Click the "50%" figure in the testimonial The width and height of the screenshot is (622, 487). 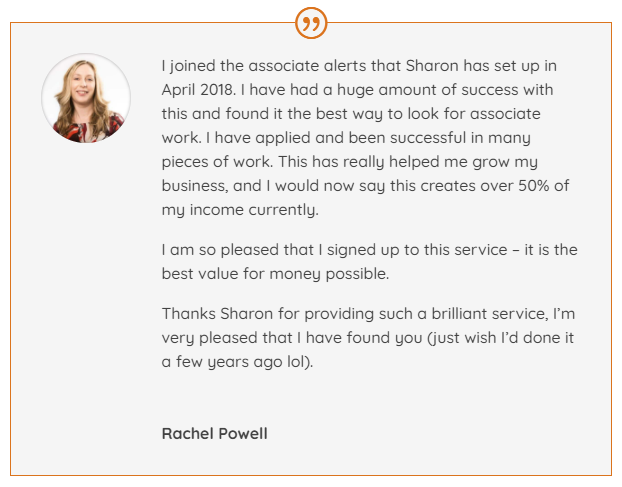click(534, 186)
